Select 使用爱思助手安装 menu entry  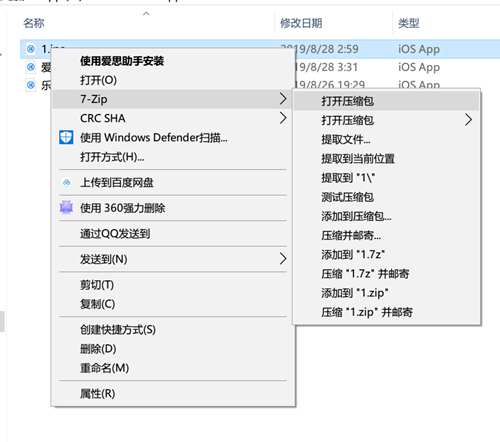coord(122,61)
